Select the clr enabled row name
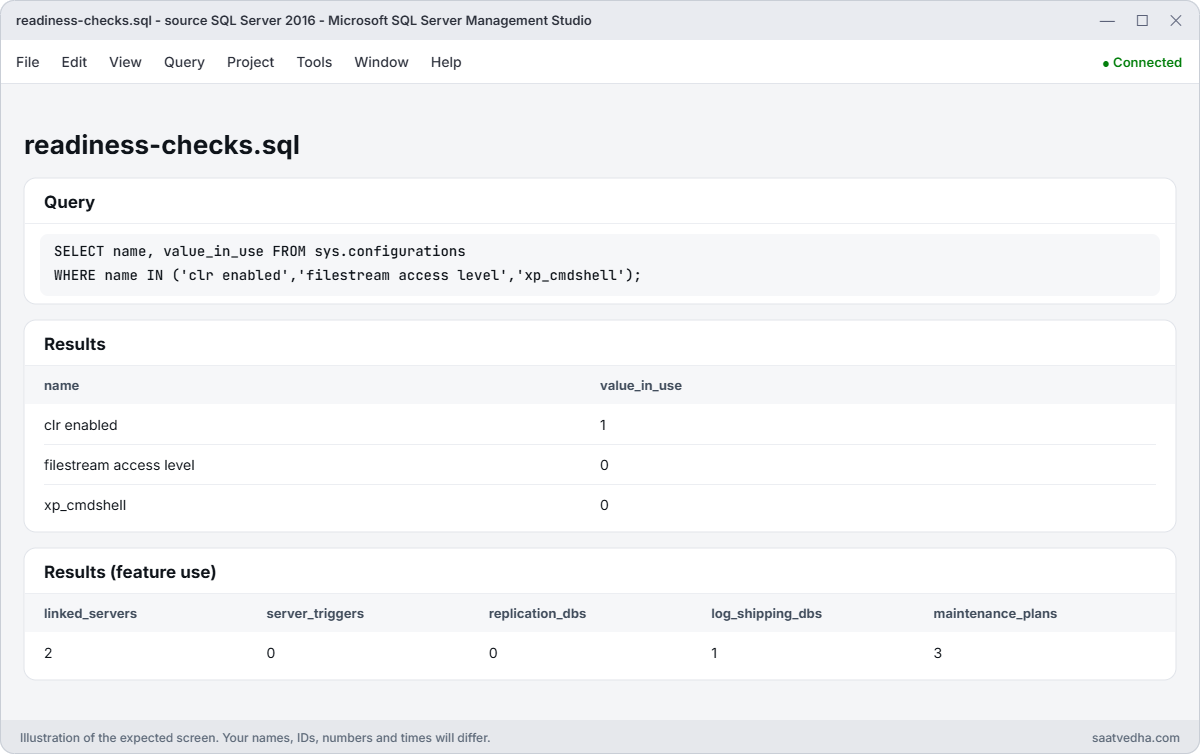This screenshot has height=754, width=1200. tap(81, 425)
